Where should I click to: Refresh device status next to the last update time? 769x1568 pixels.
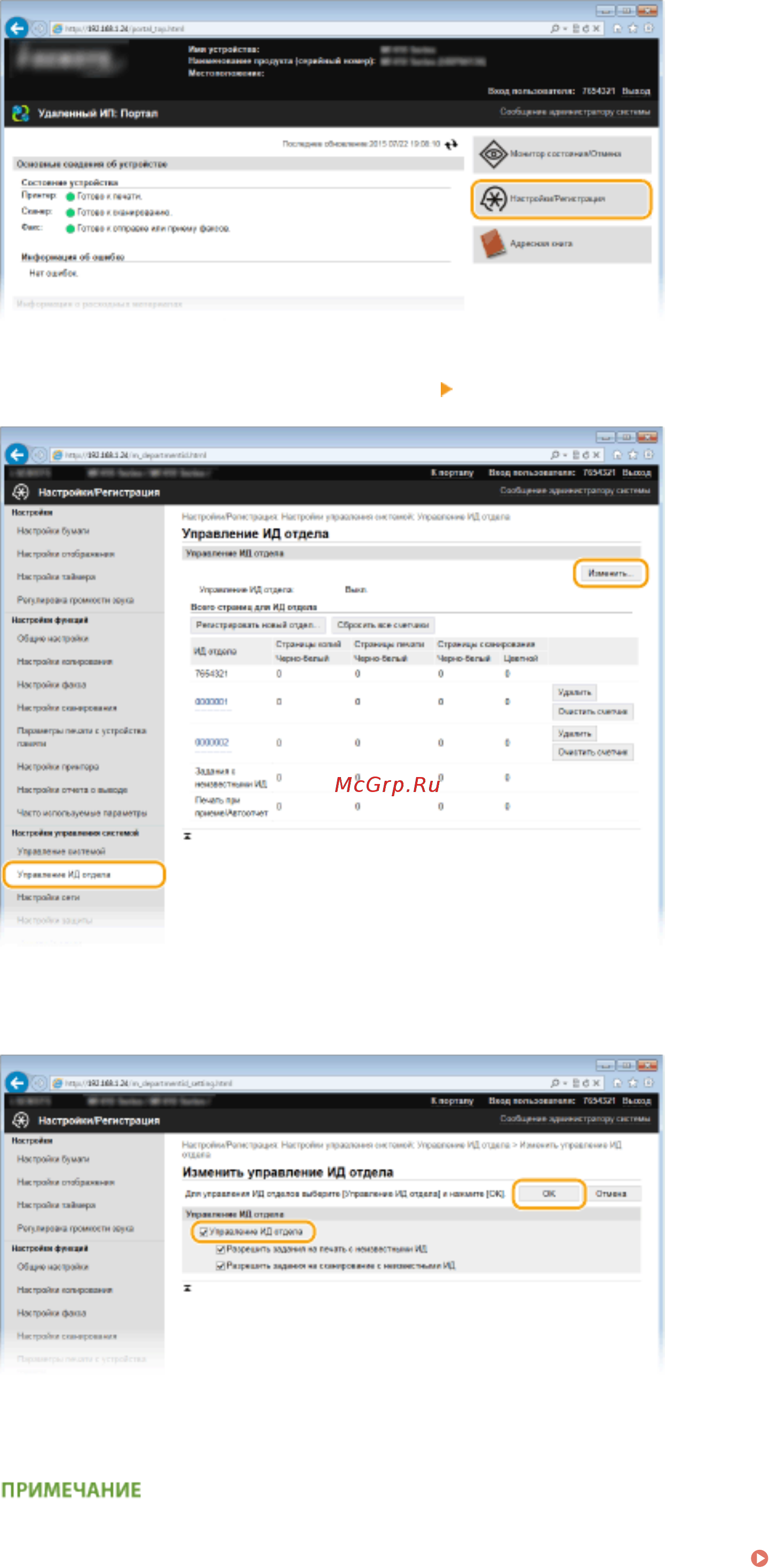450,144
